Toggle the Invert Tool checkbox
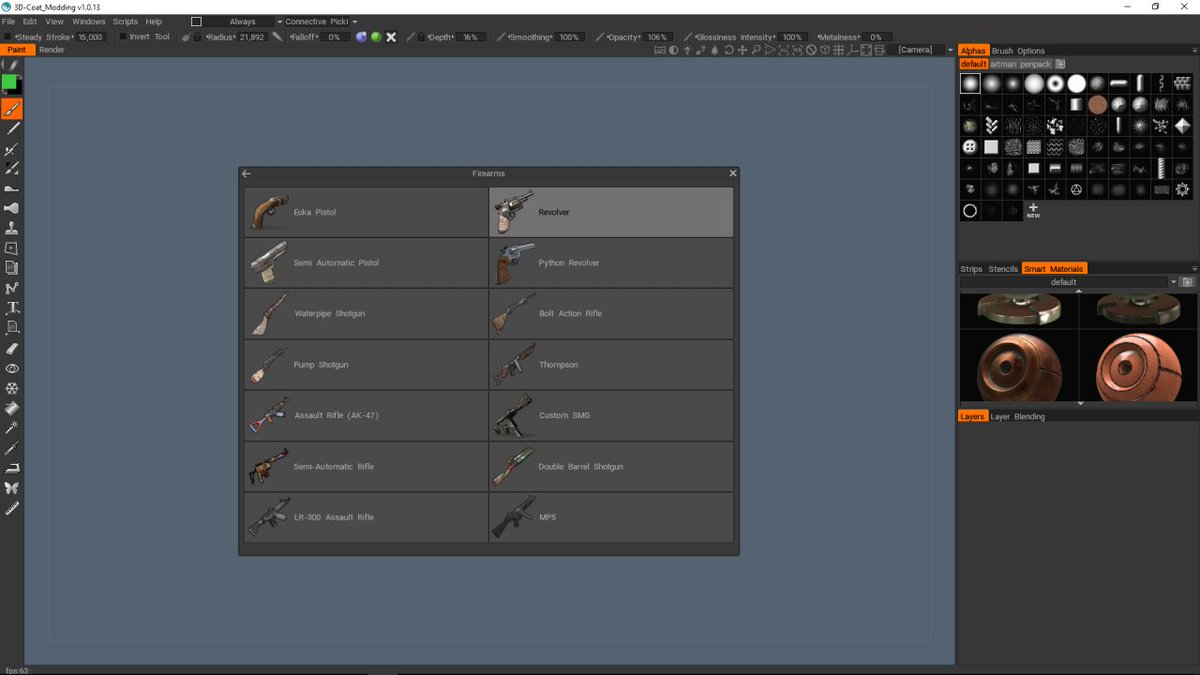The image size is (1200, 675). pos(123,36)
